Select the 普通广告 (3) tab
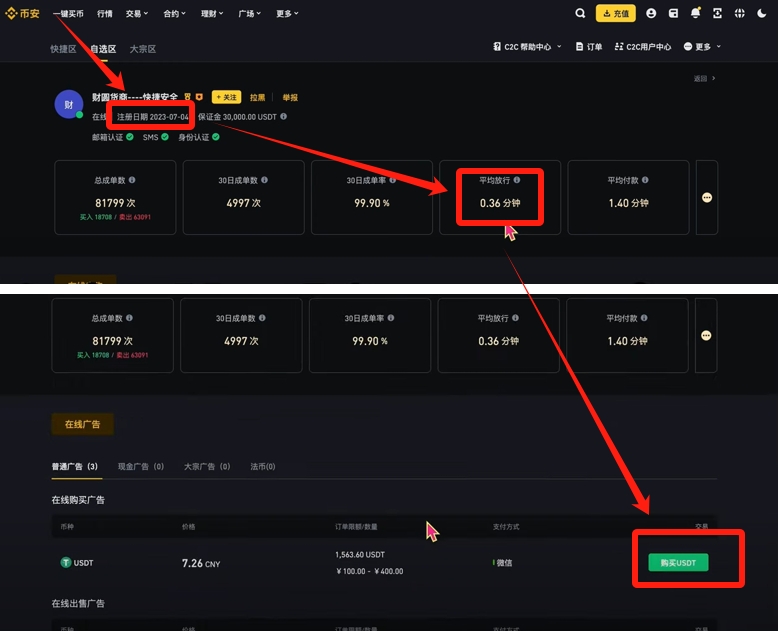The image size is (778, 631). click(x=75, y=466)
